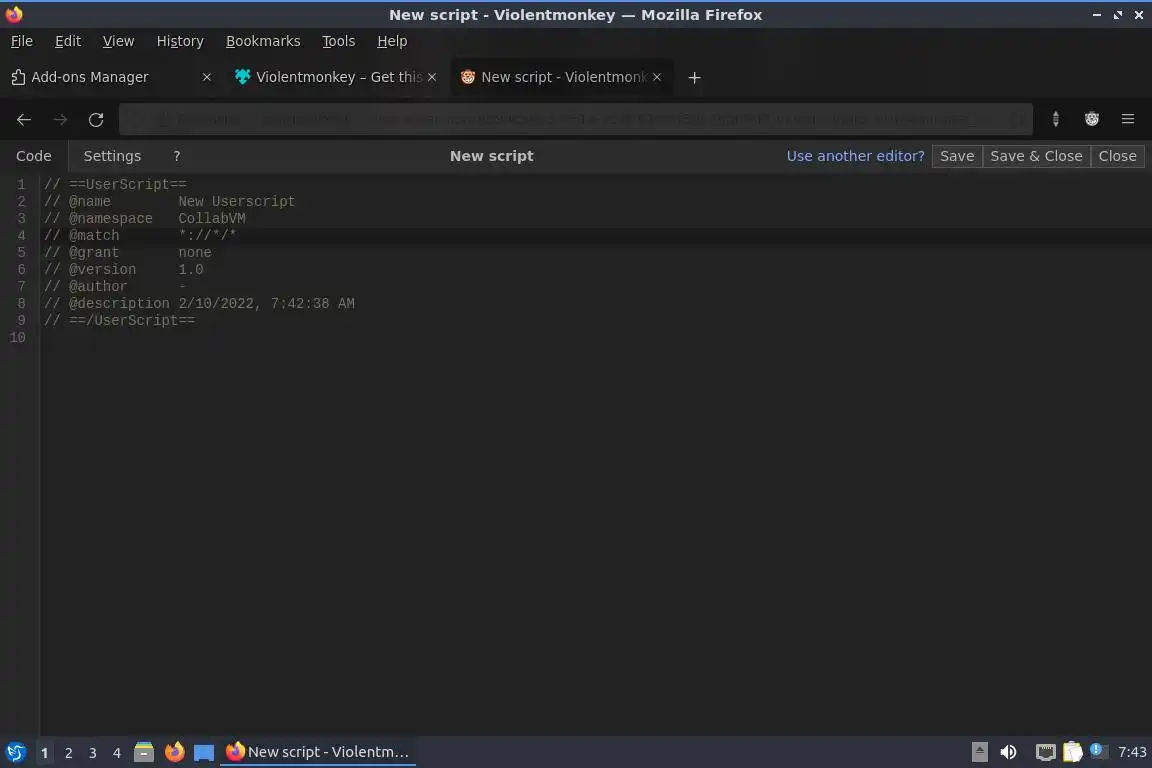Viewport: 1152px width, 768px height.
Task: Open the Edit menu
Action: [x=68, y=41]
